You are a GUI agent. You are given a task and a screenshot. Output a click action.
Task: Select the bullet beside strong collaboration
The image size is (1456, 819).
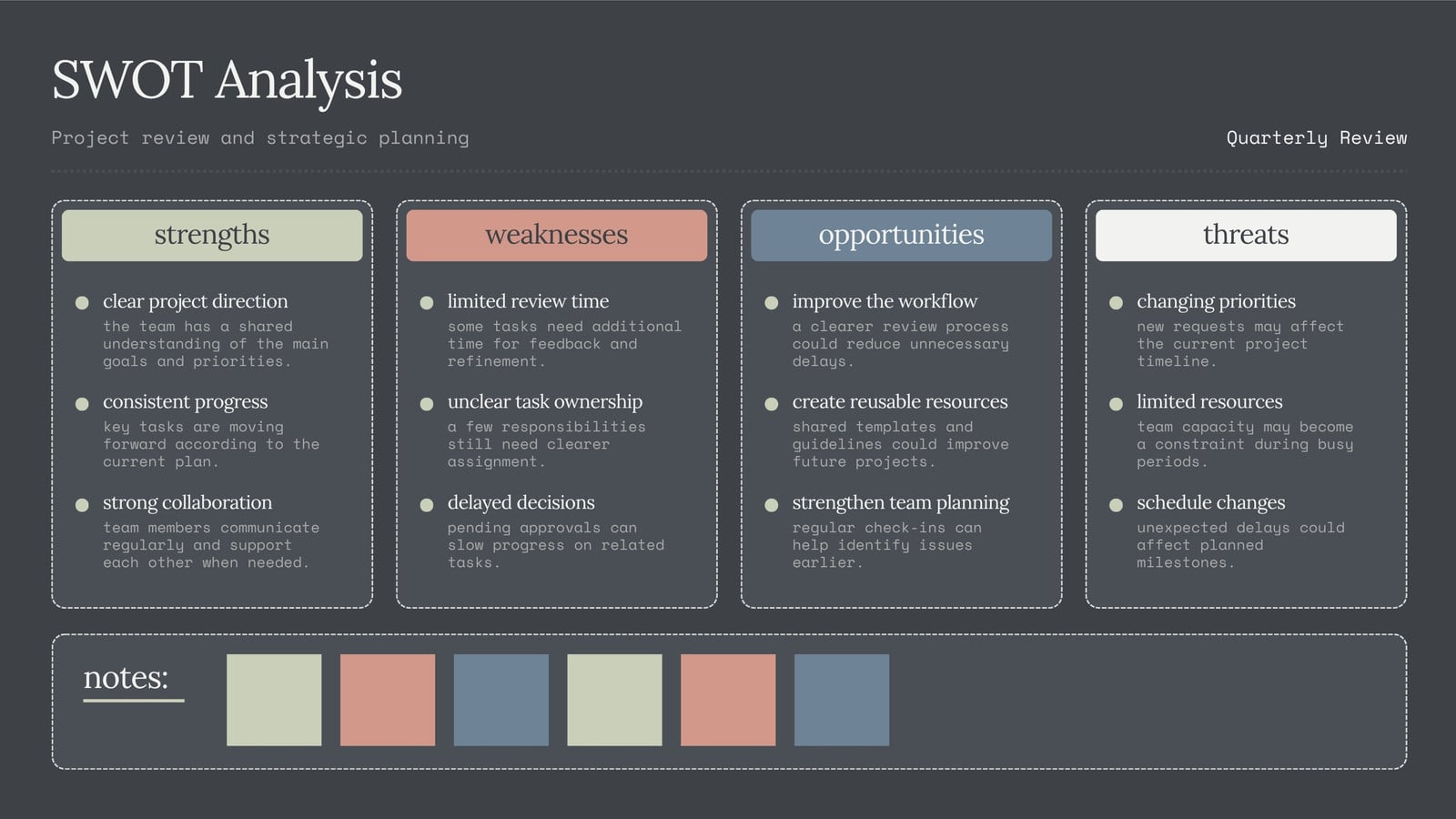[82, 504]
